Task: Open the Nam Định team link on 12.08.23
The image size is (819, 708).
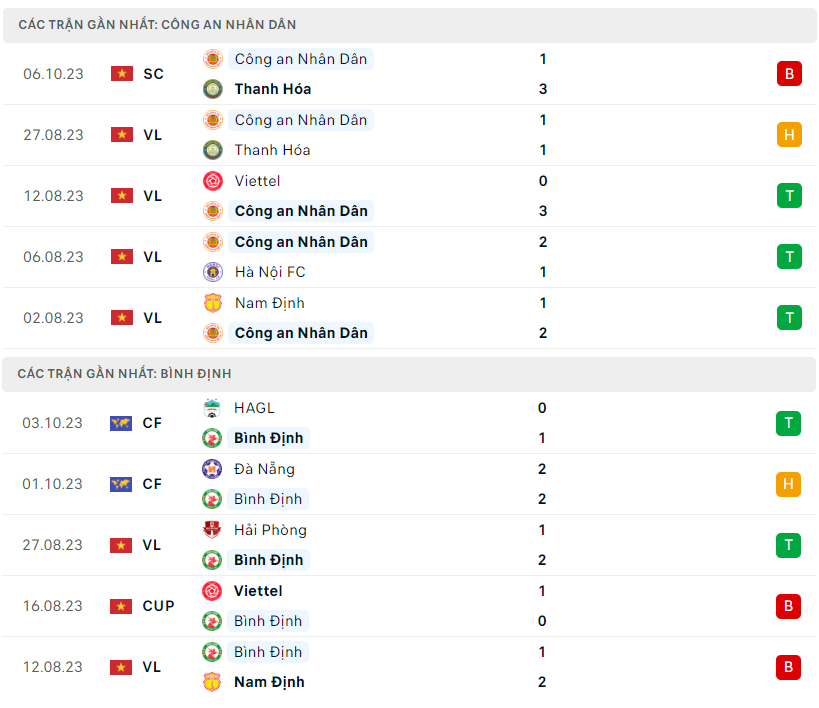Action: click(x=269, y=682)
